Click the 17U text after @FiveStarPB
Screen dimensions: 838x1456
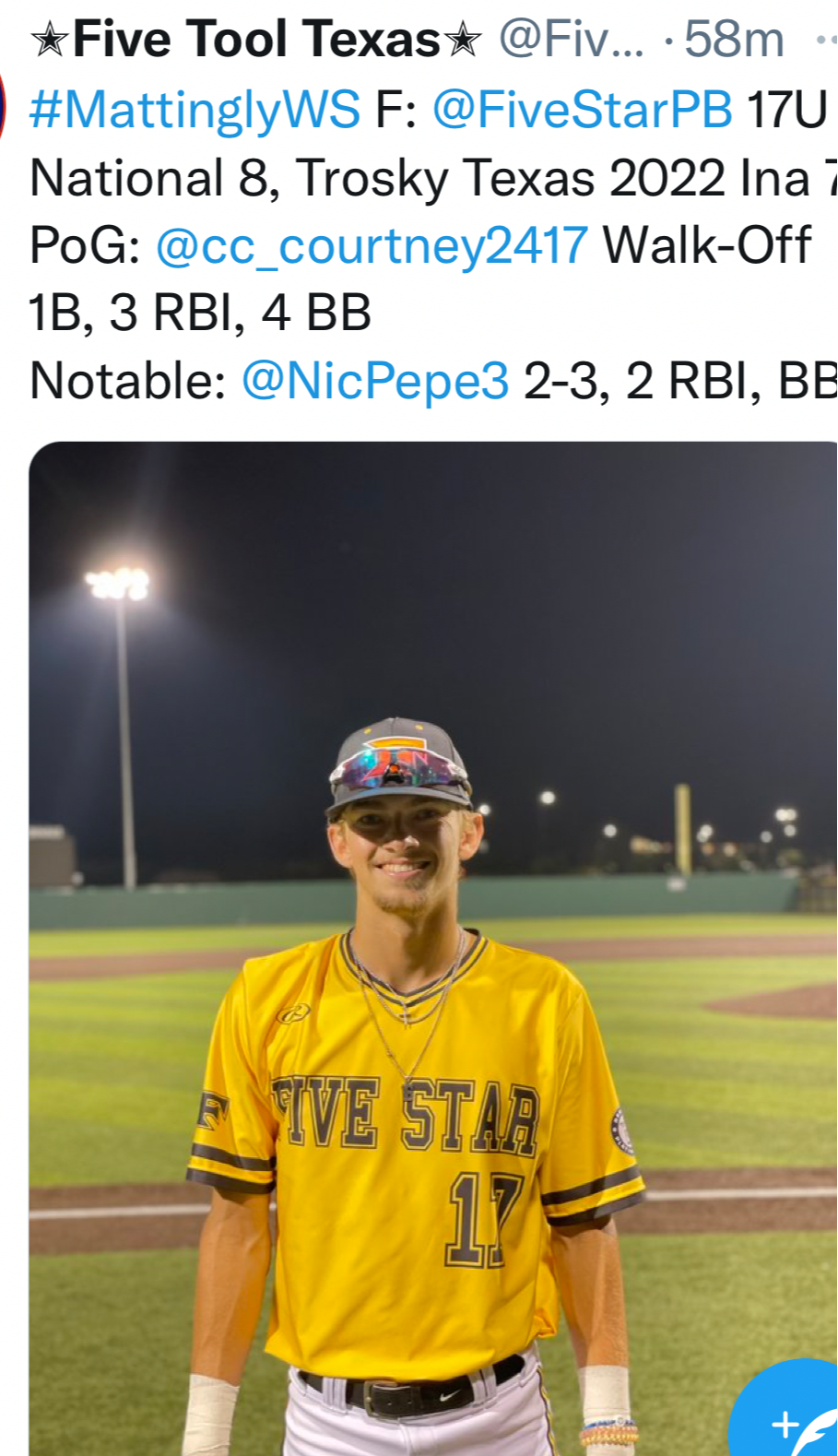click(786, 111)
